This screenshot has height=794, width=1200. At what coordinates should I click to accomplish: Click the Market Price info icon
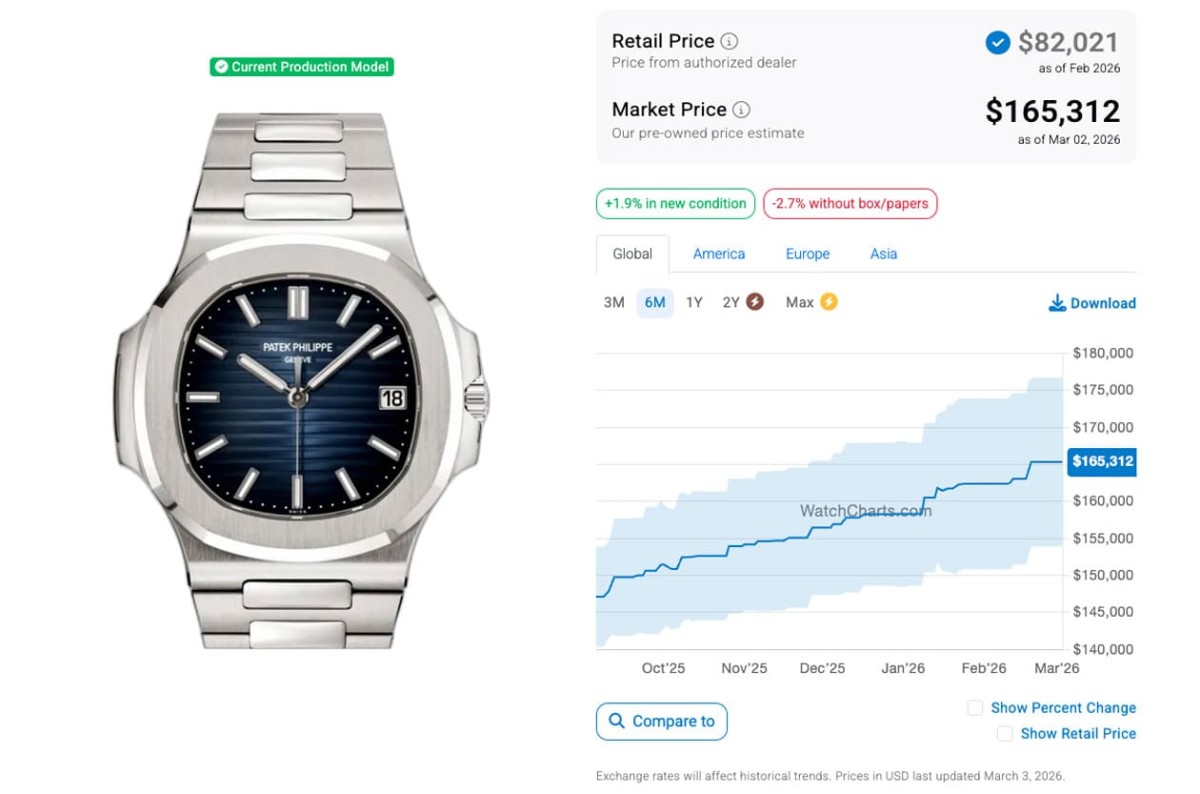click(741, 110)
